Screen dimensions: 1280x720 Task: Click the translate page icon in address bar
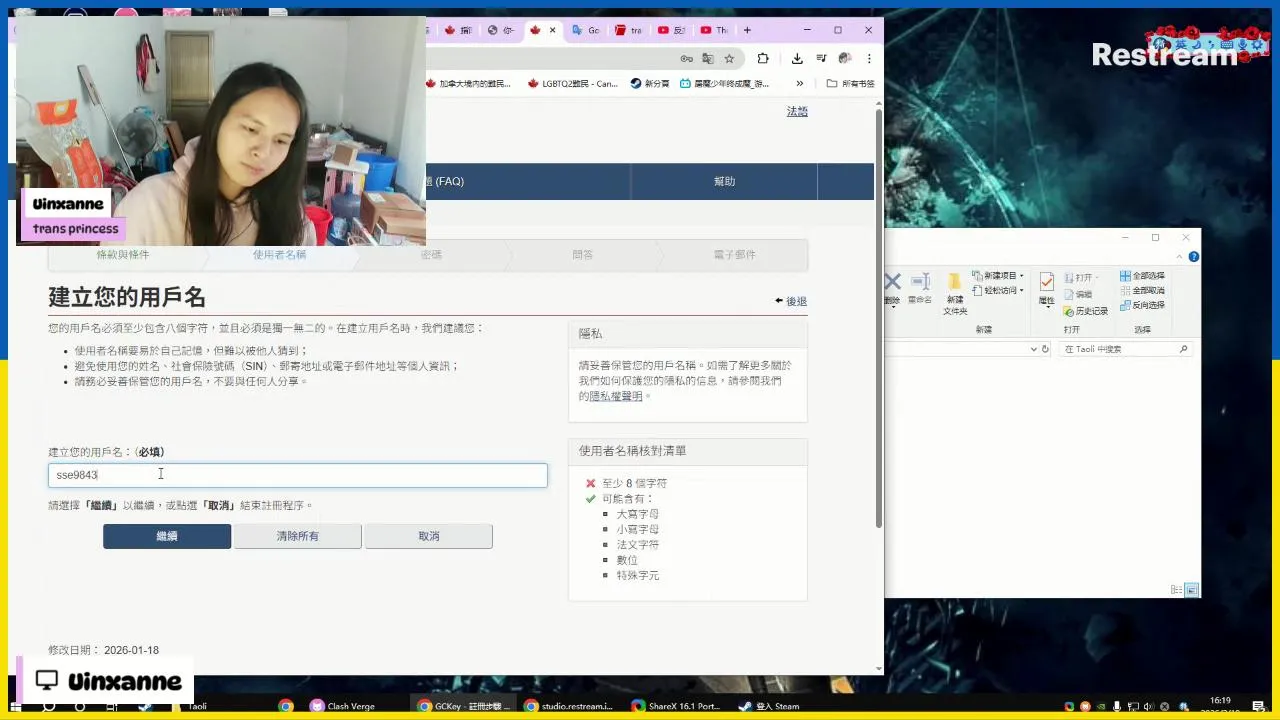tap(708, 59)
